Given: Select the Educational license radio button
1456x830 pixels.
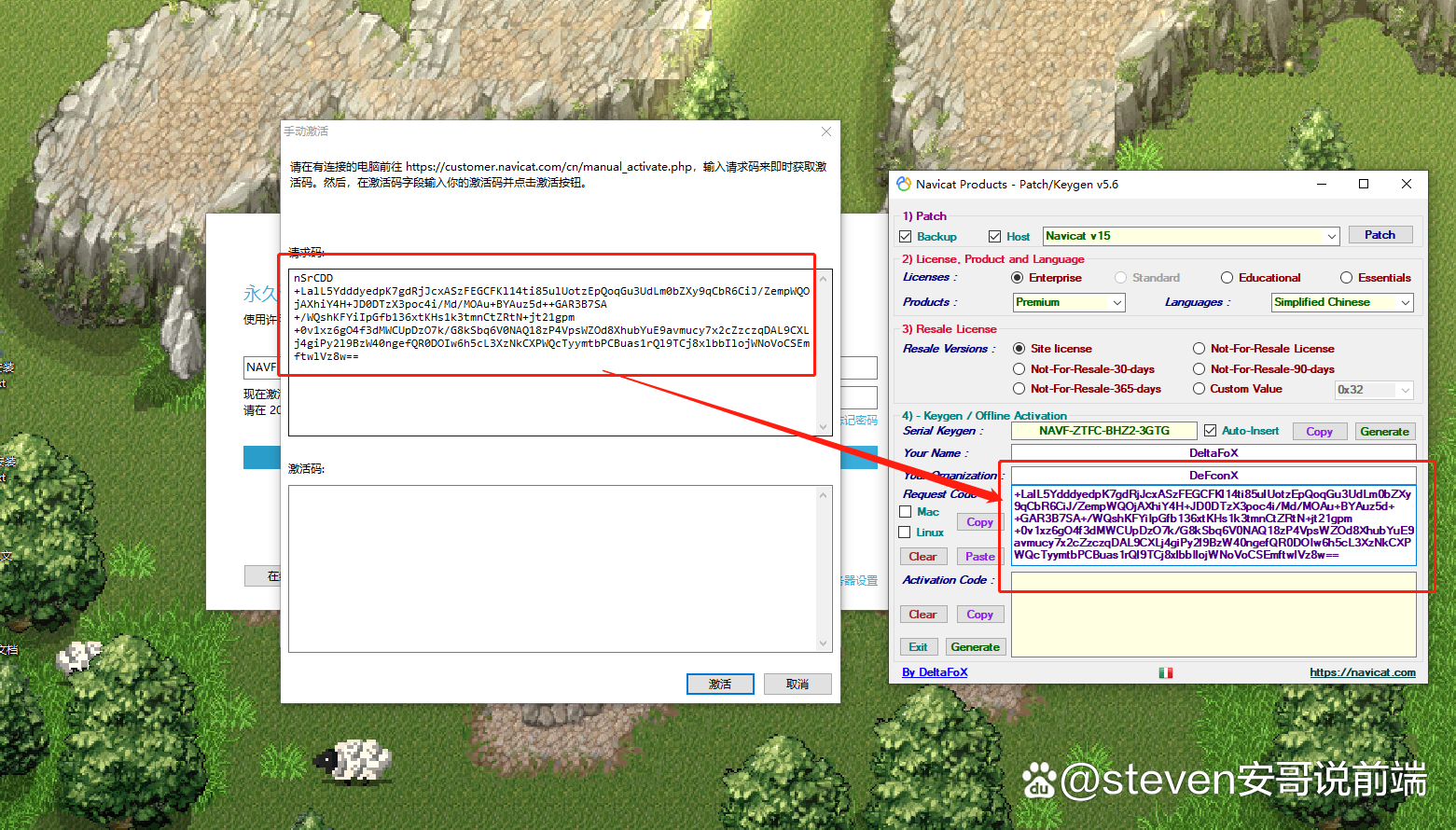Looking at the screenshot, I should [x=1227, y=278].
